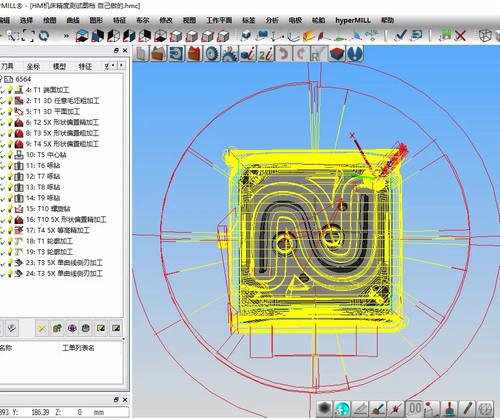Image resolution: width=500 pixels, height=420 pixels.
Task: Toggle lightbulb for job 24: T3 5X
Action: coord(10,274)
